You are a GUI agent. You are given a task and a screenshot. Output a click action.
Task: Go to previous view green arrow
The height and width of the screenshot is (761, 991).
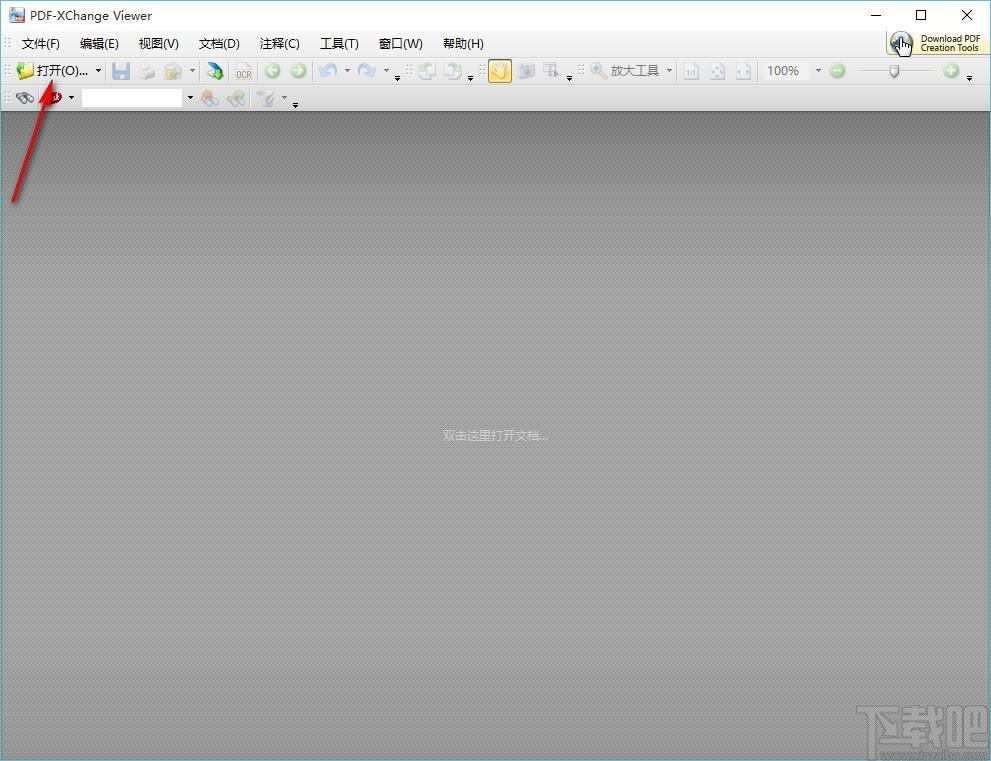(272, 71)
